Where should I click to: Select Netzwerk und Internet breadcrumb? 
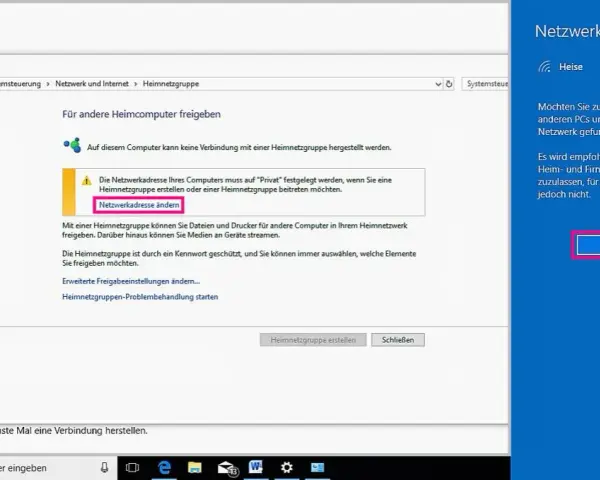click(92, 84)
